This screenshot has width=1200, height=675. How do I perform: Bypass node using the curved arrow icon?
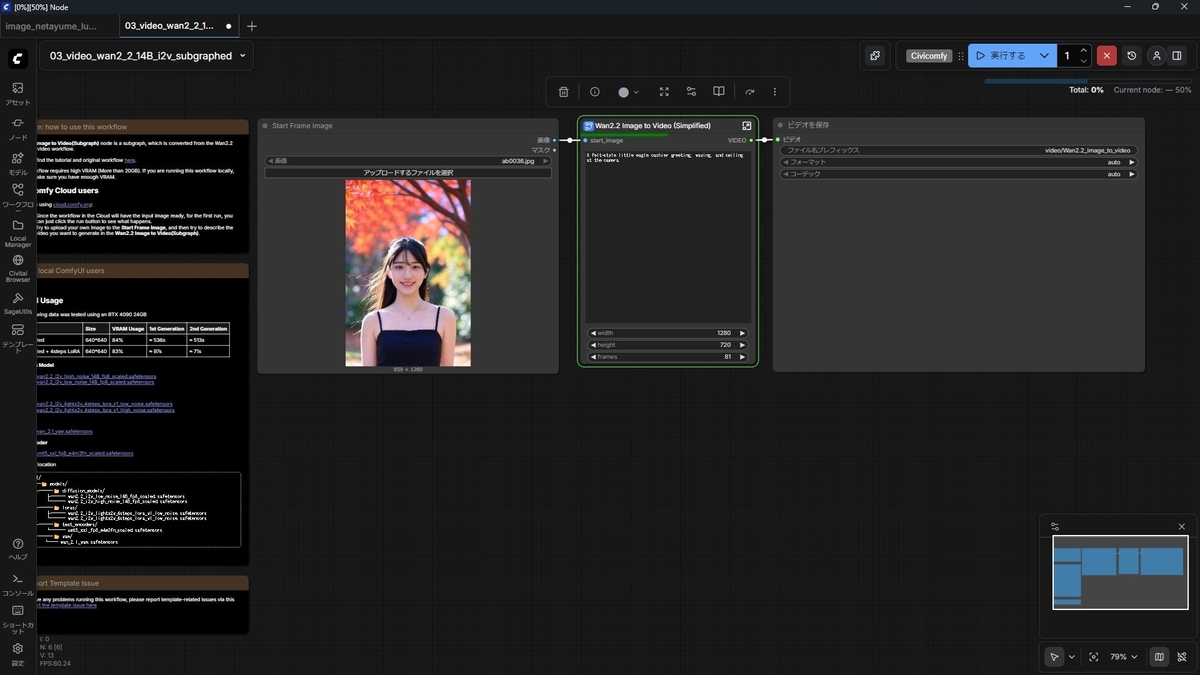pyautogui.click(x=750, y=92)
